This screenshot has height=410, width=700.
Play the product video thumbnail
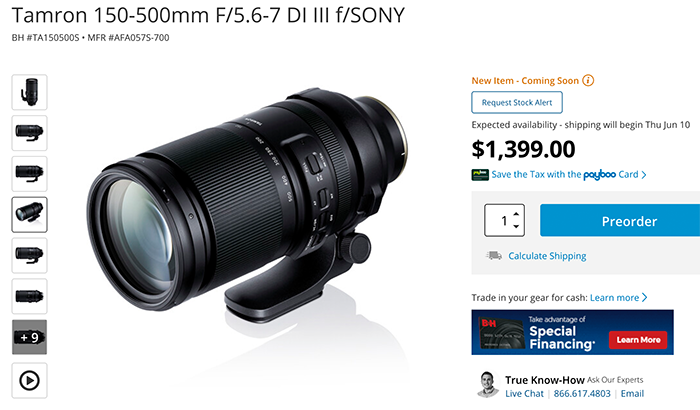click(x=29, y=381)
